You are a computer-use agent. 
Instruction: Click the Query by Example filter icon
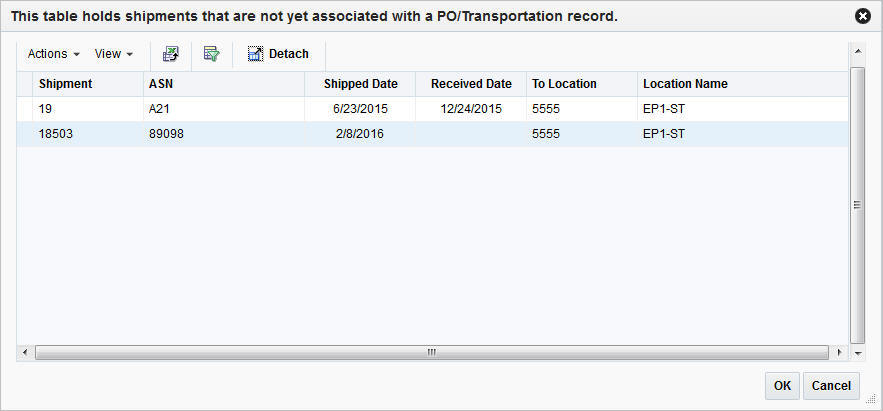(211, 54)
